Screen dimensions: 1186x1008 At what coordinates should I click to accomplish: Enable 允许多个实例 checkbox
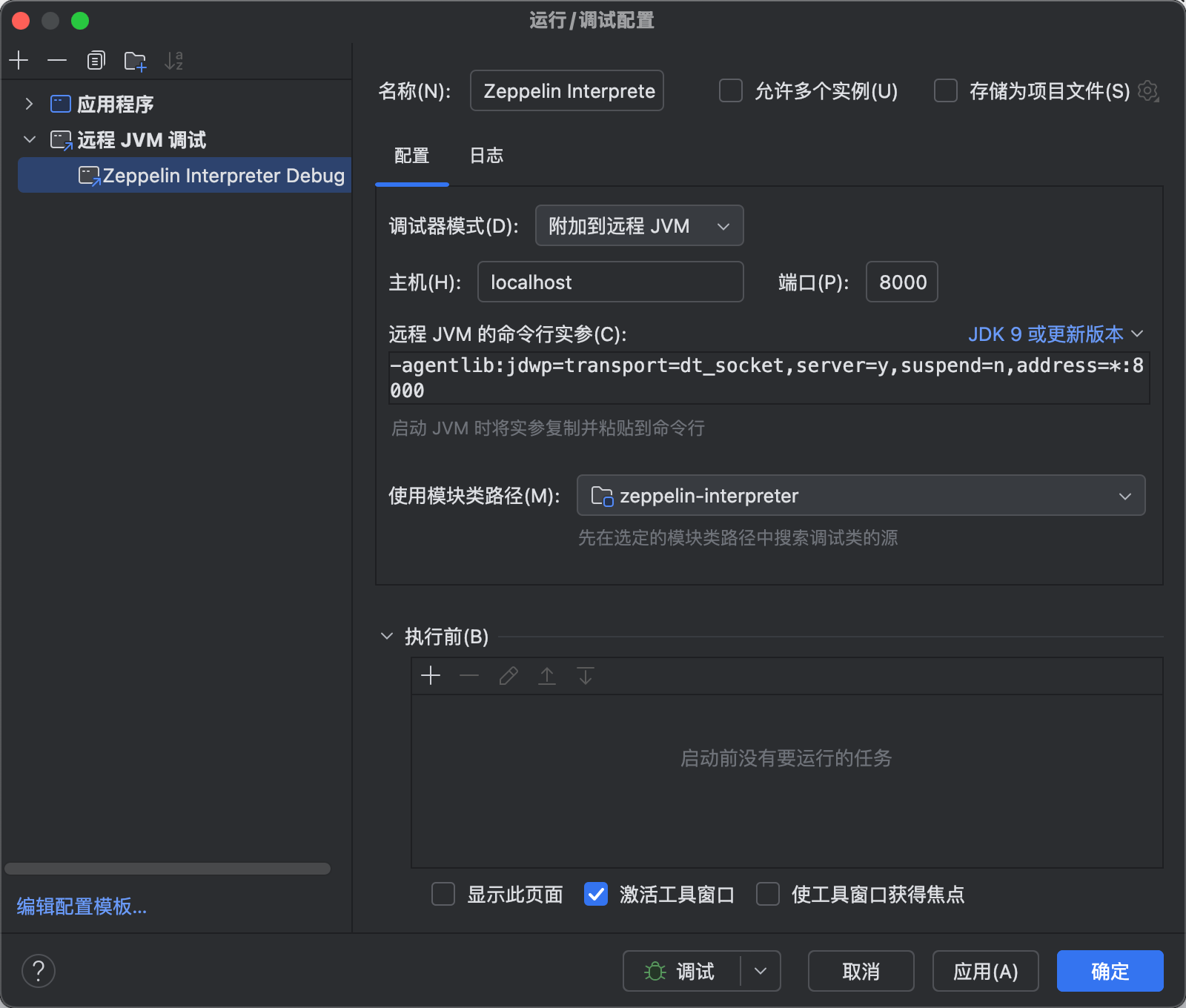pos(731,90)
